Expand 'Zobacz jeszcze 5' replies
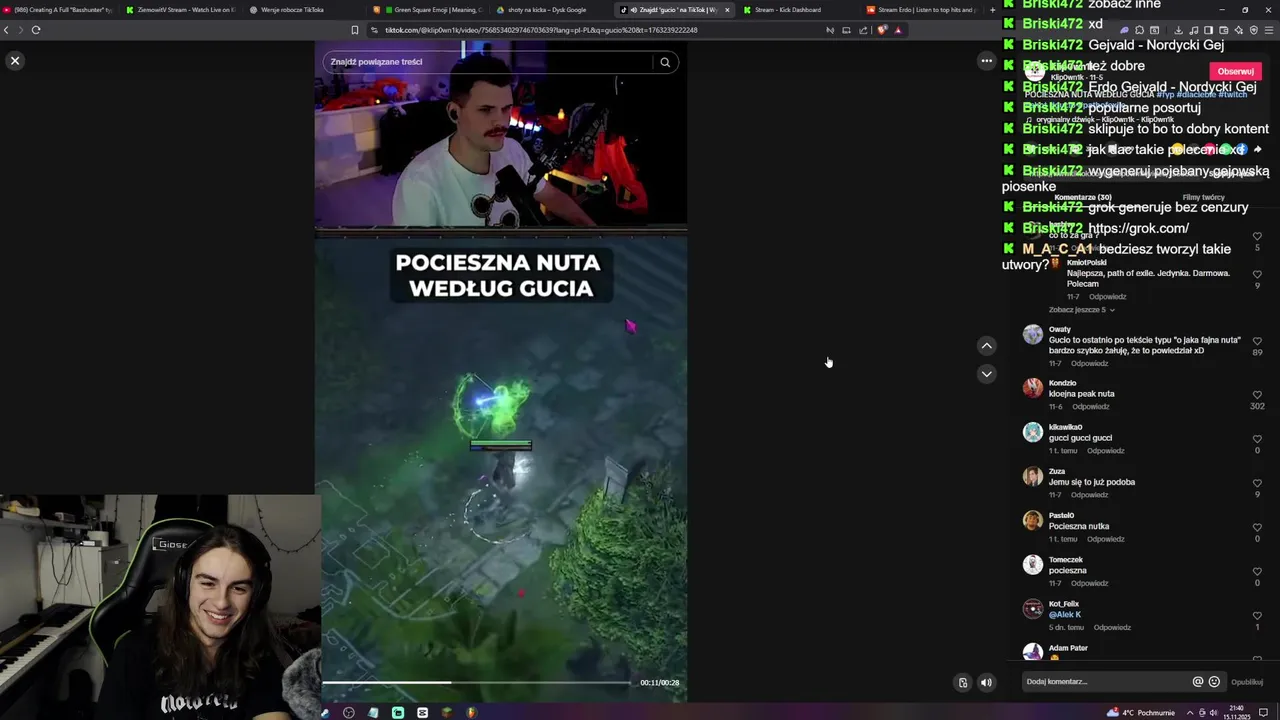1280x720 pixels. coord(1082,310)
